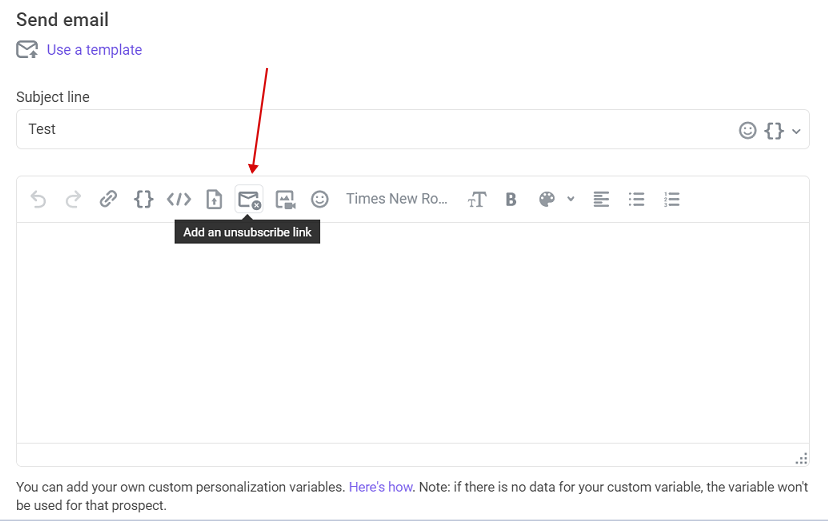The height and width of the screenshot is (521, 828).
Task: Expand the subject line variables chevron
Action: pyautogui.click(x=796, y=131)
